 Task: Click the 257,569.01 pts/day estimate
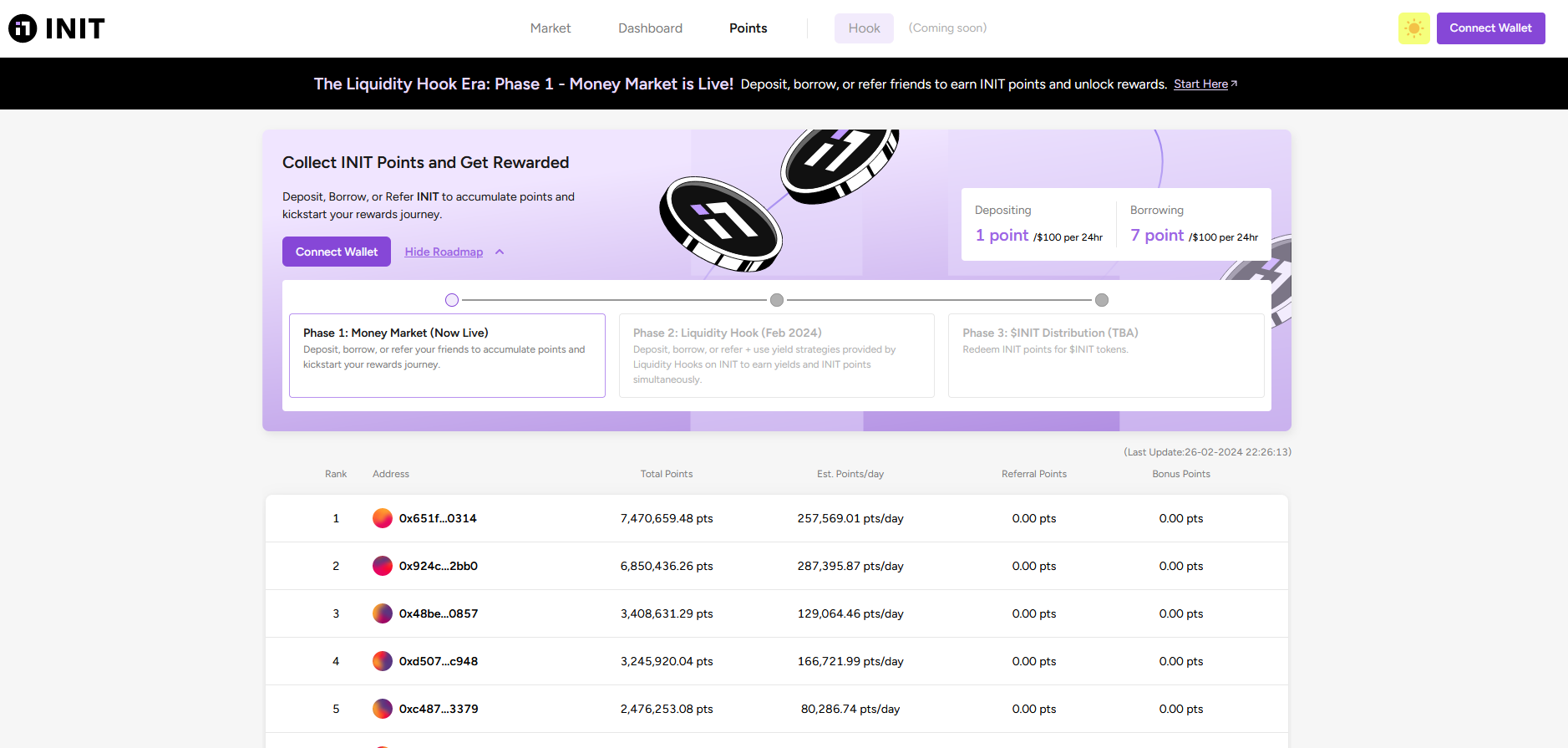(850, 518)
